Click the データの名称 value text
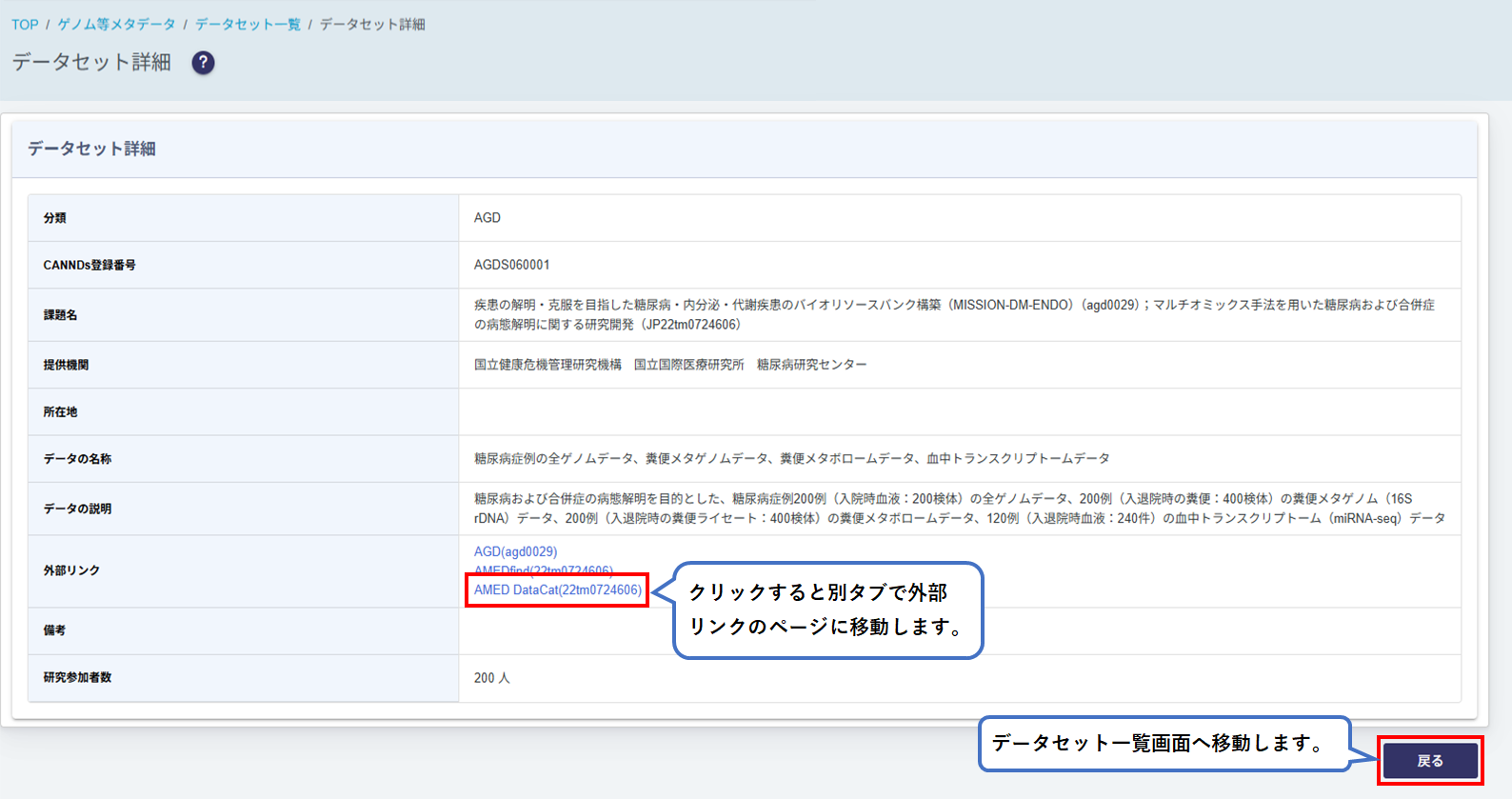Image resolution: width=1512 pixels, height=799 pixels. click(791, 459)
